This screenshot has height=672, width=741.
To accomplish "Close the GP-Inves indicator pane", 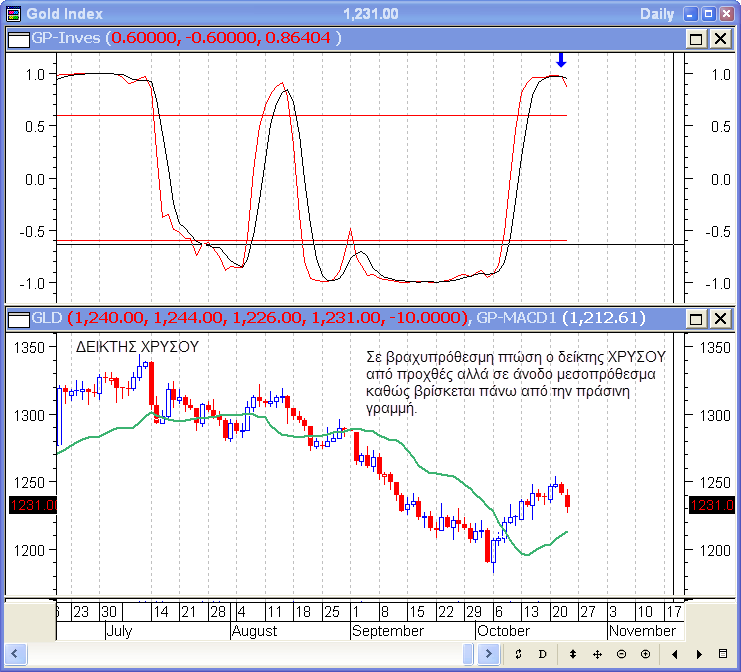I will click(x=719, y=38).
